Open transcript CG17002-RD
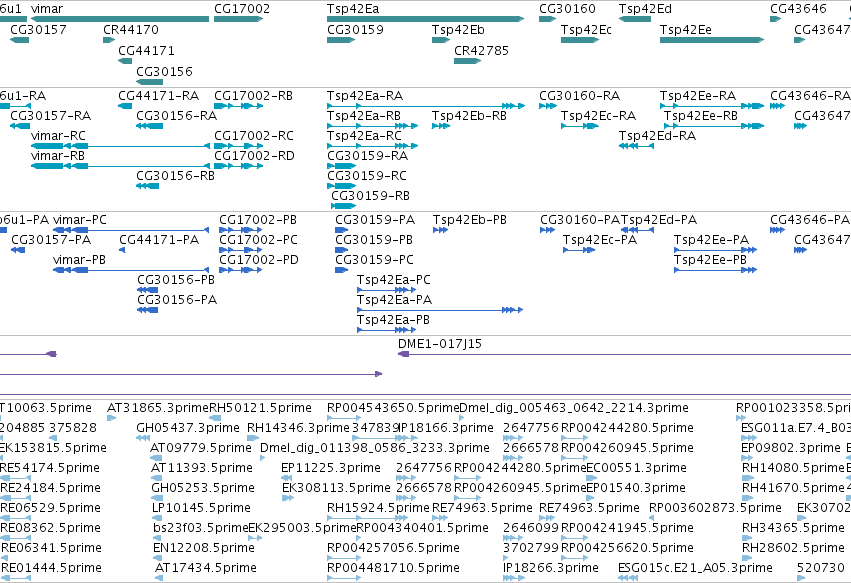The image size is (851, 583). [x=238, y=166]
